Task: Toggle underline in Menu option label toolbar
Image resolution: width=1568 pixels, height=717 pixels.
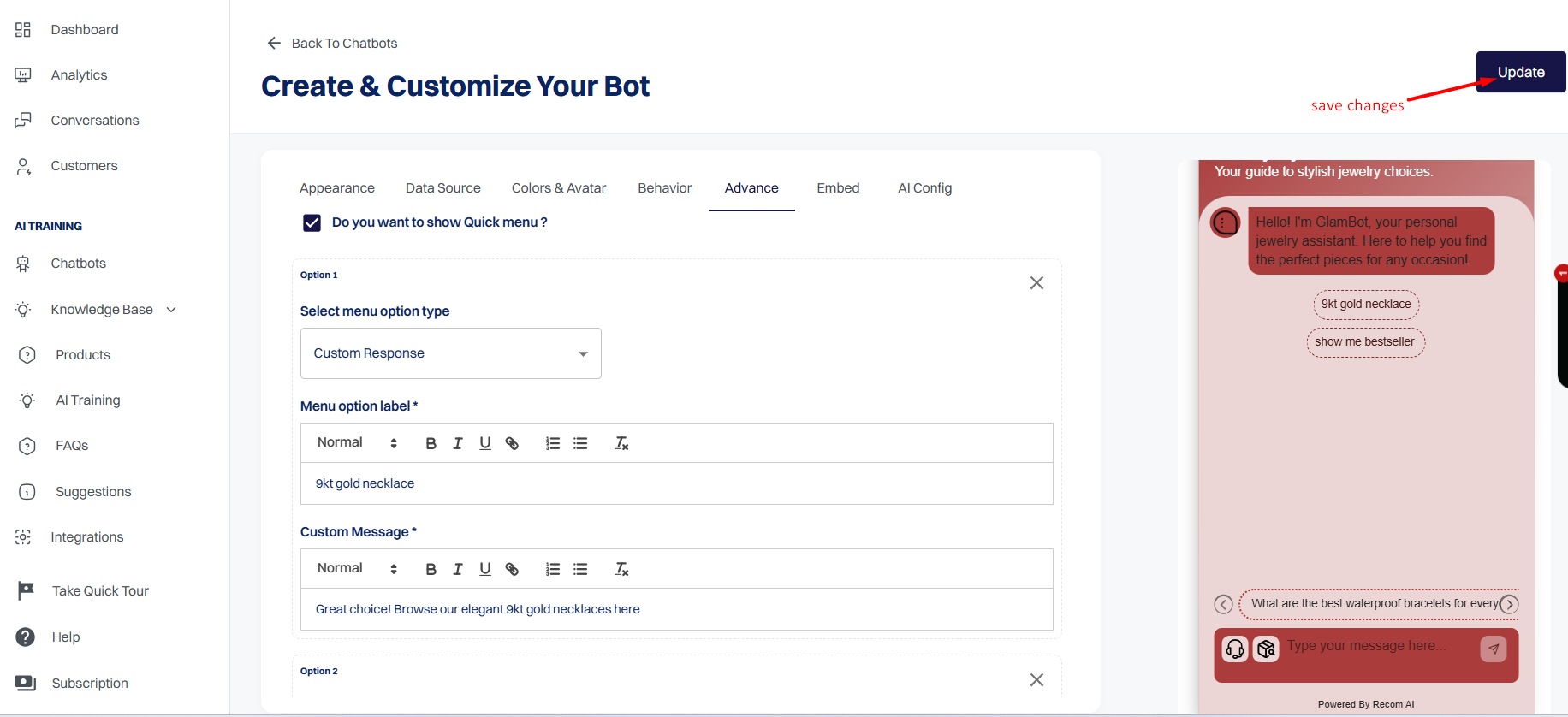Action: tap(485, 443)
